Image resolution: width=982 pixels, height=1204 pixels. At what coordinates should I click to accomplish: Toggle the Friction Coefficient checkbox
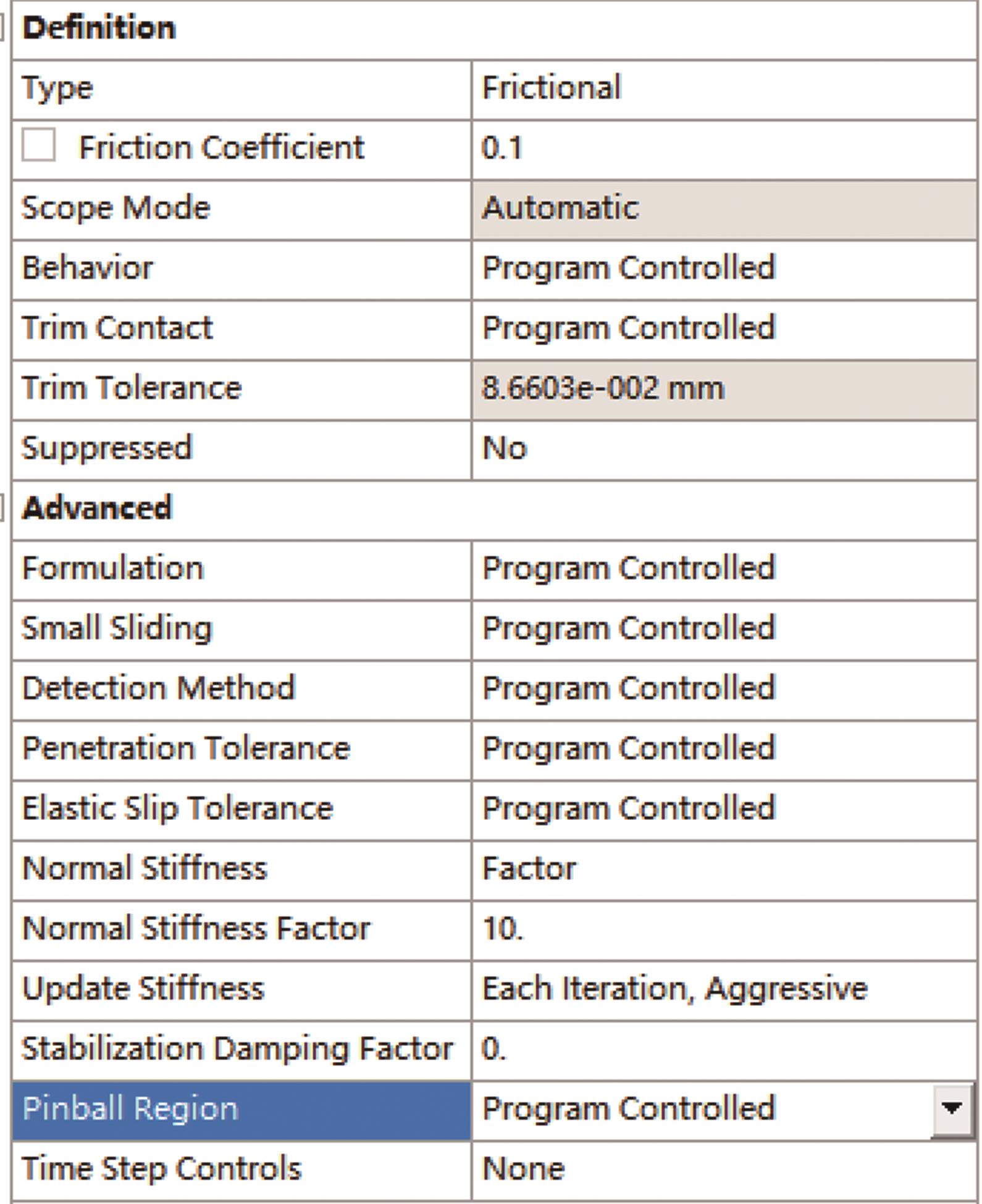tap(38, 146)
